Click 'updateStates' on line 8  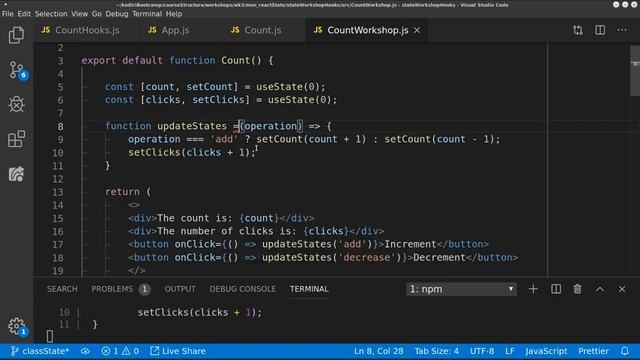click(192, 126)
